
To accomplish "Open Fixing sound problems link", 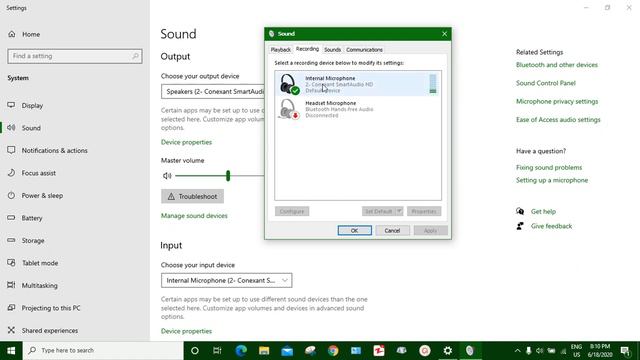I will (x=549, y=168).
